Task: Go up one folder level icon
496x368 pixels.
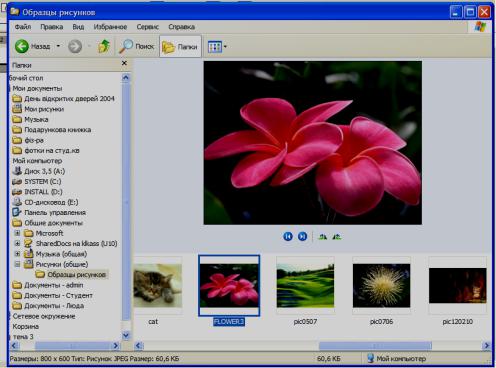Action: point(104,46)
